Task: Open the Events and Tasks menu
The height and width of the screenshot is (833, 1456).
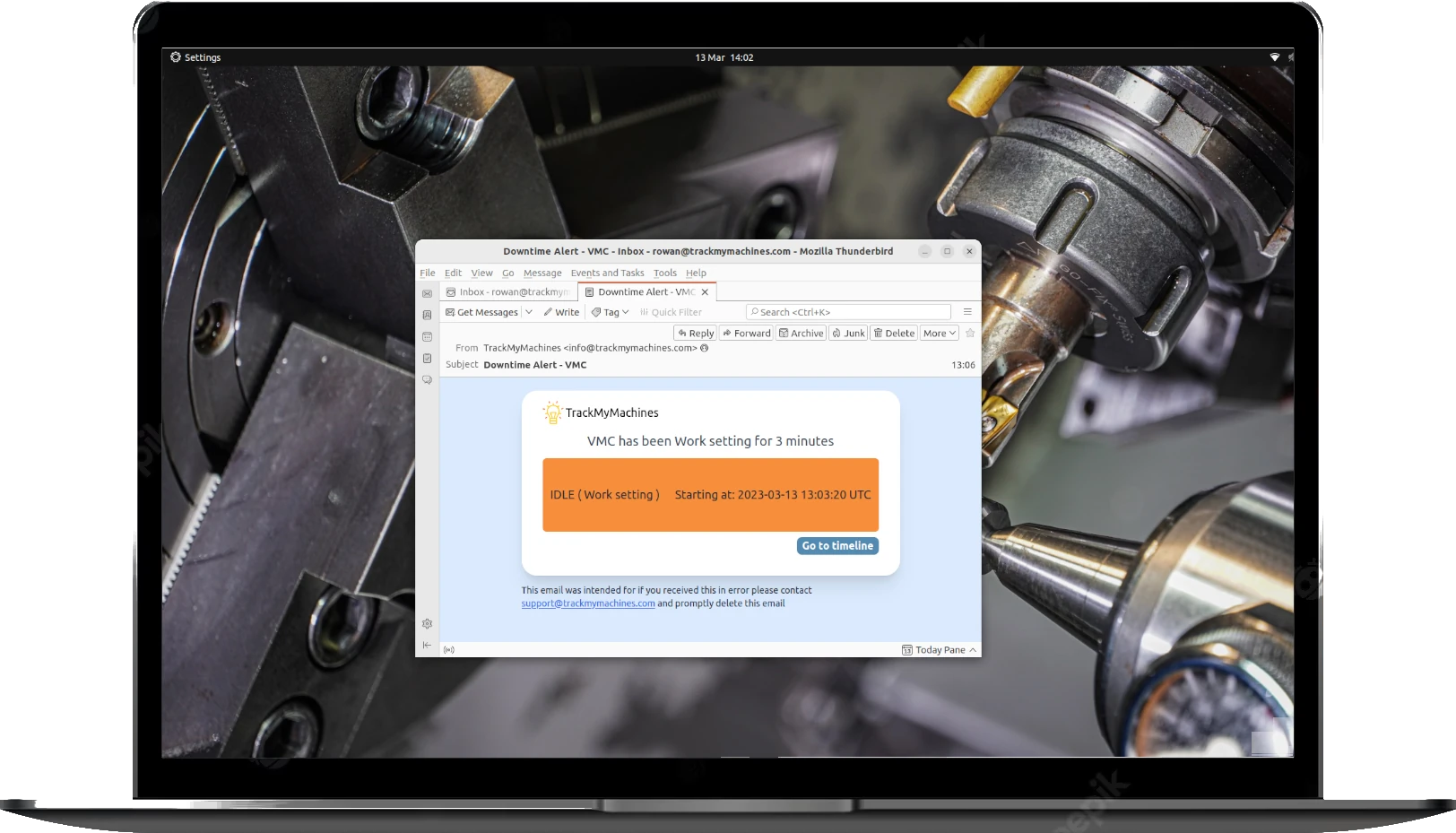Action: coord(607,273)
